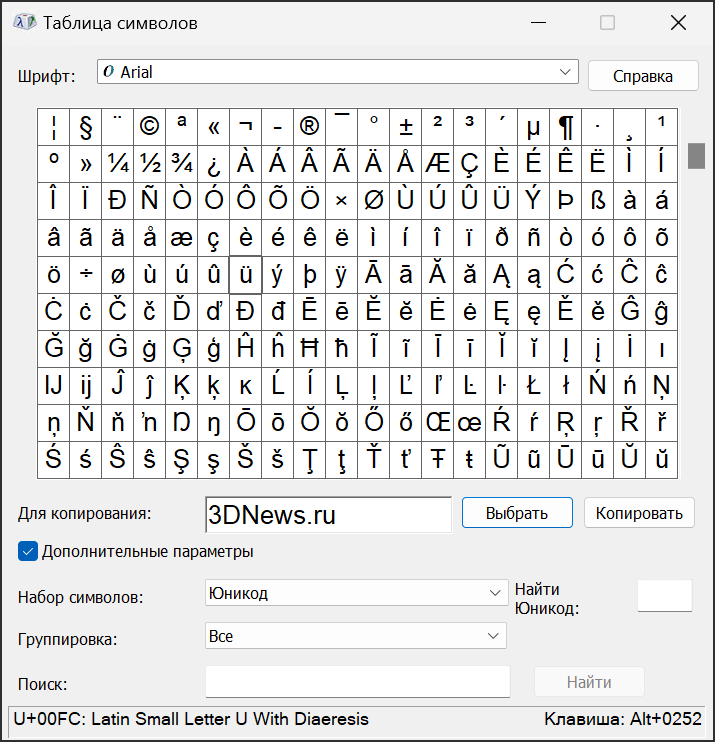Uncheck the Дополнительные параметры checkbox
This screenshot has width=715, height=742.
28,551
